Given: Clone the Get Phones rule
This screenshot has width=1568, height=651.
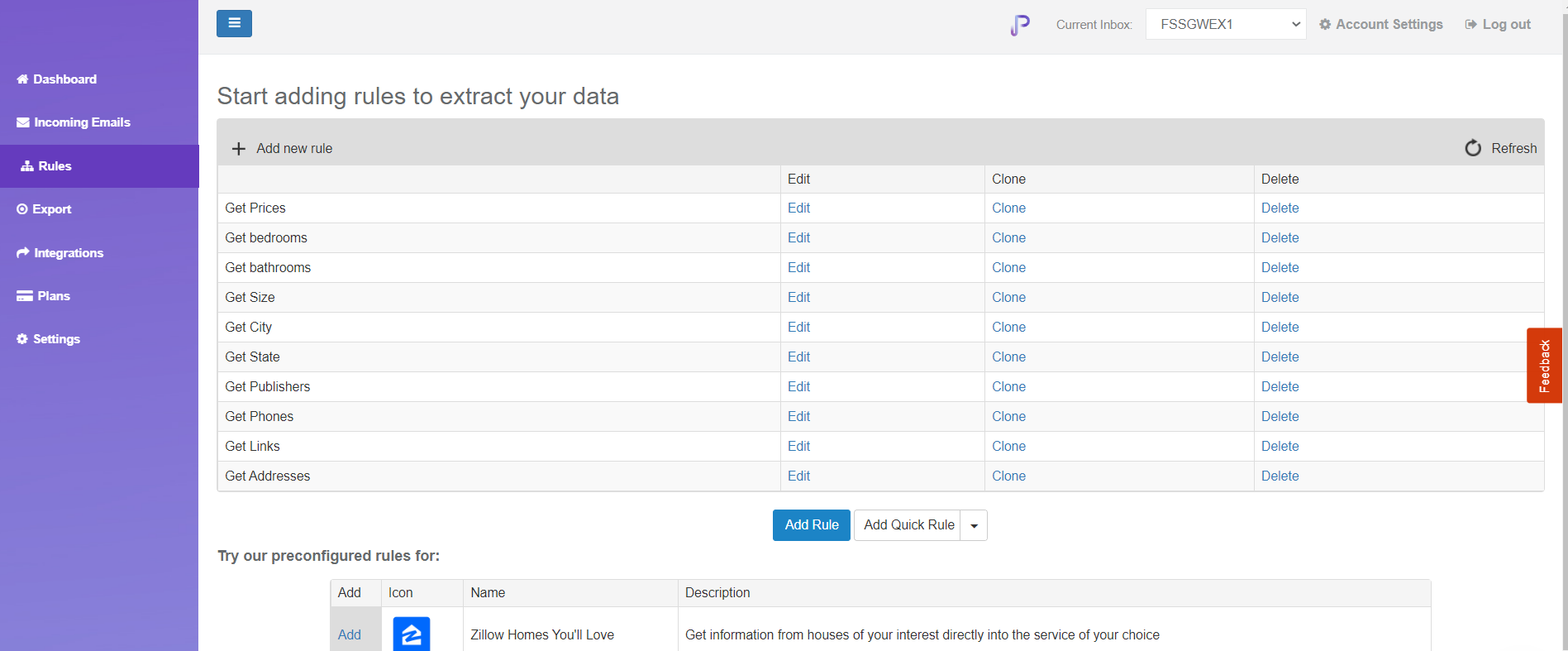Looking at the screenshot, I should [x=1008, y=417].
